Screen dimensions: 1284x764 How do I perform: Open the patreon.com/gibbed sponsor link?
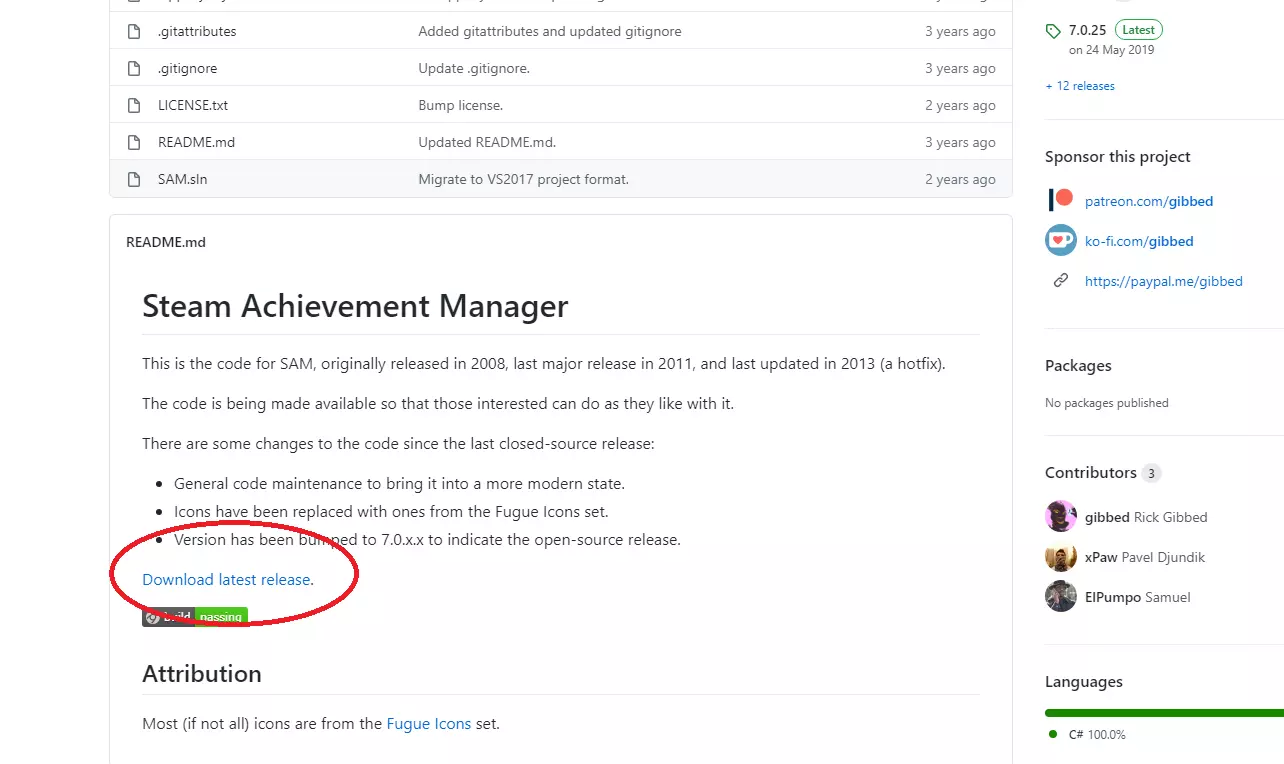point(1149,202)
